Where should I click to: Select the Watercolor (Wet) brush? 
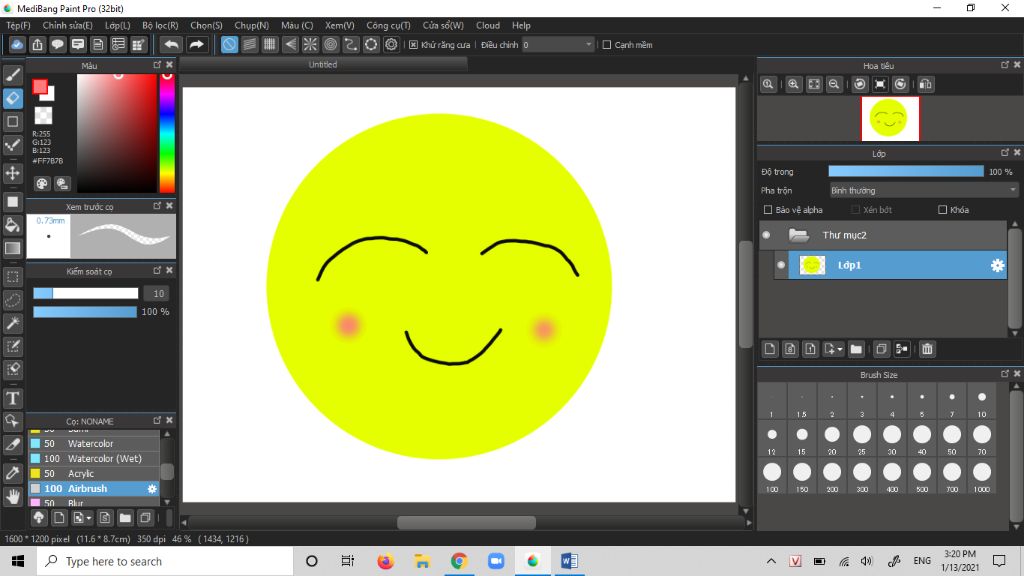(94, 458)
